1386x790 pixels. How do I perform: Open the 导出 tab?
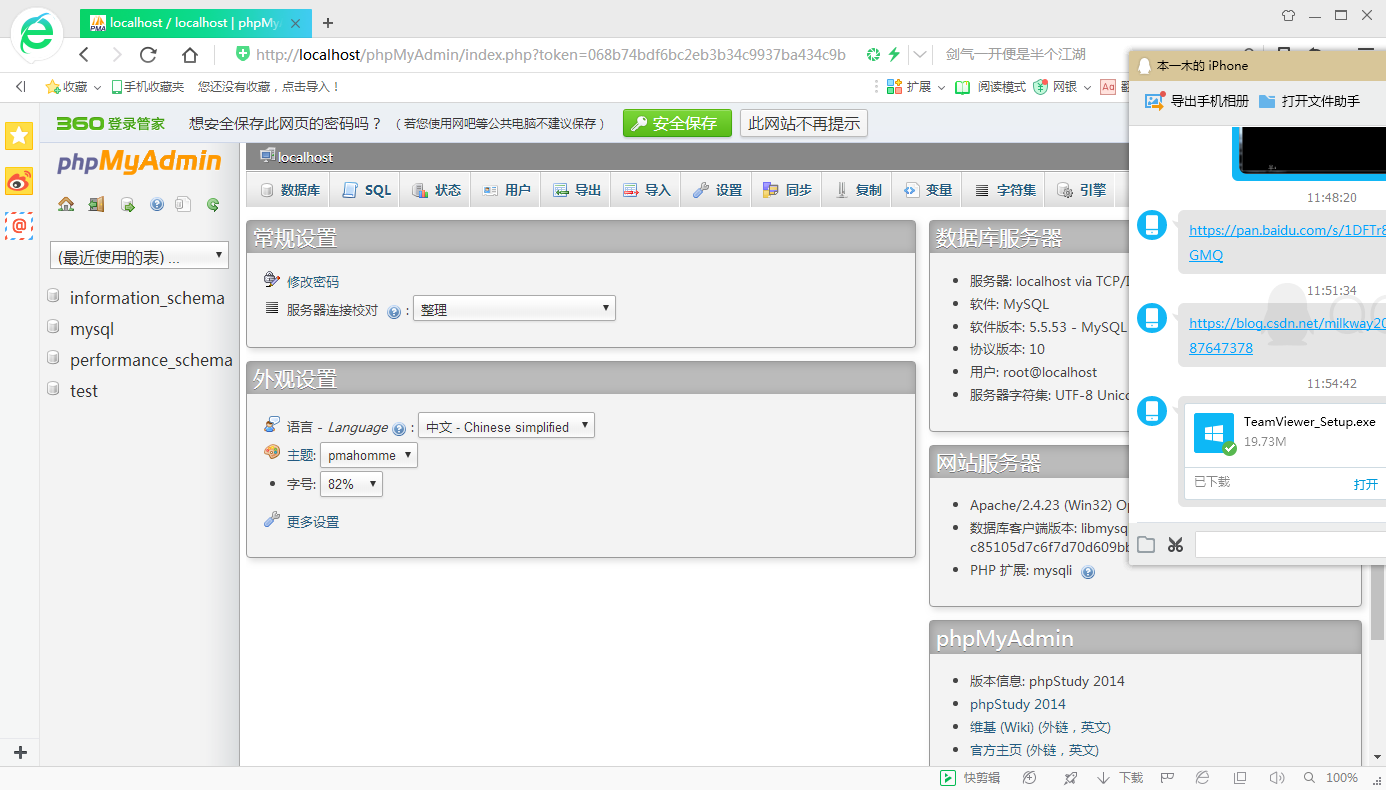(576, 190)
